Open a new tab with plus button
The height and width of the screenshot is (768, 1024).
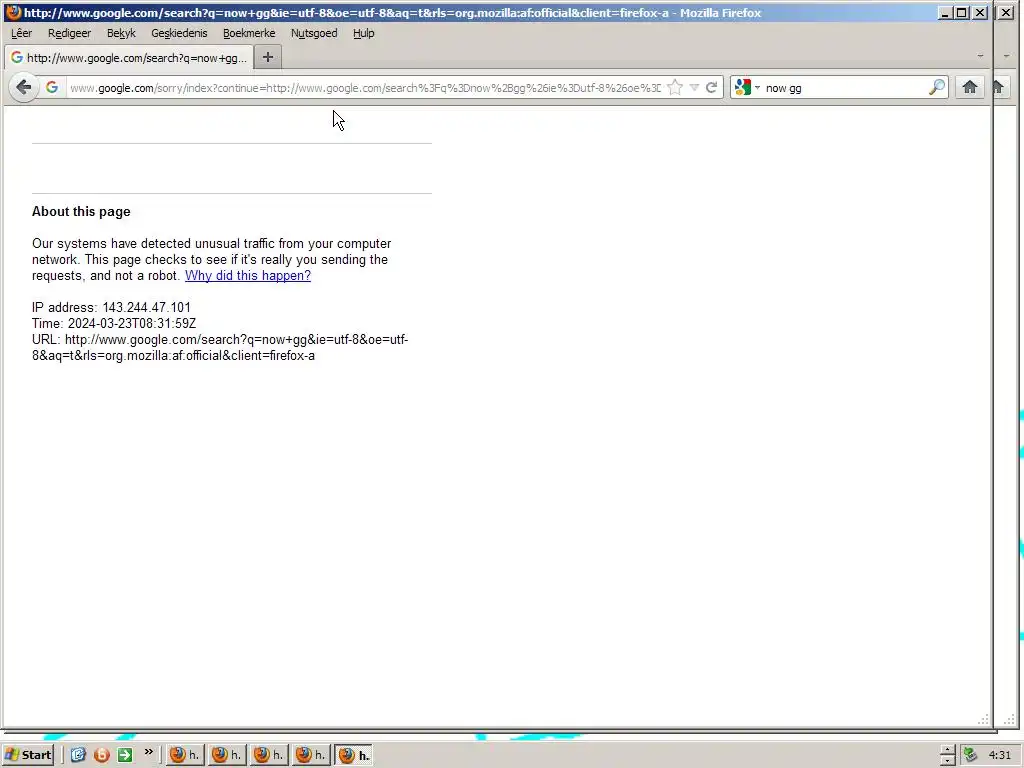click(x=268, y=57)
